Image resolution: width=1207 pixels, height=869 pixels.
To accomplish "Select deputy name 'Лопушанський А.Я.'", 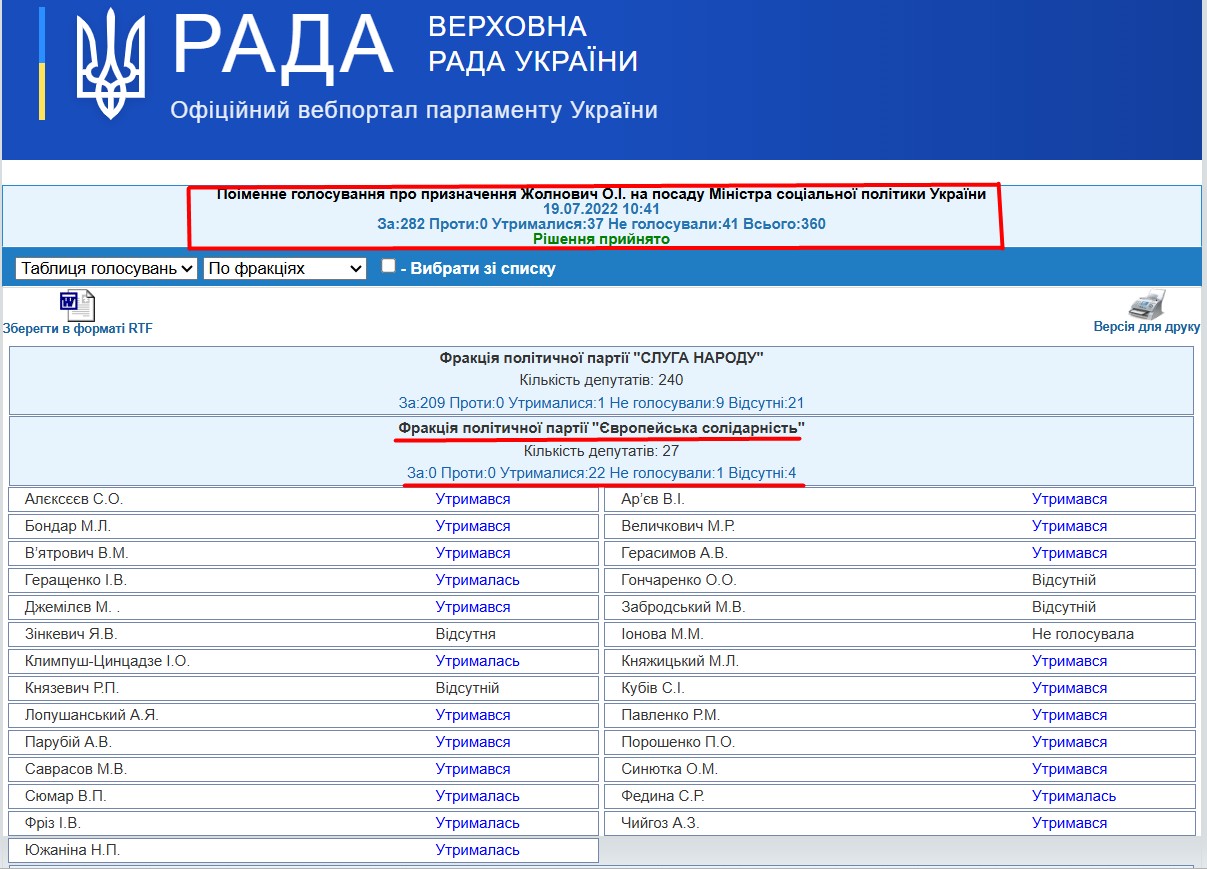I will (91, 715).
